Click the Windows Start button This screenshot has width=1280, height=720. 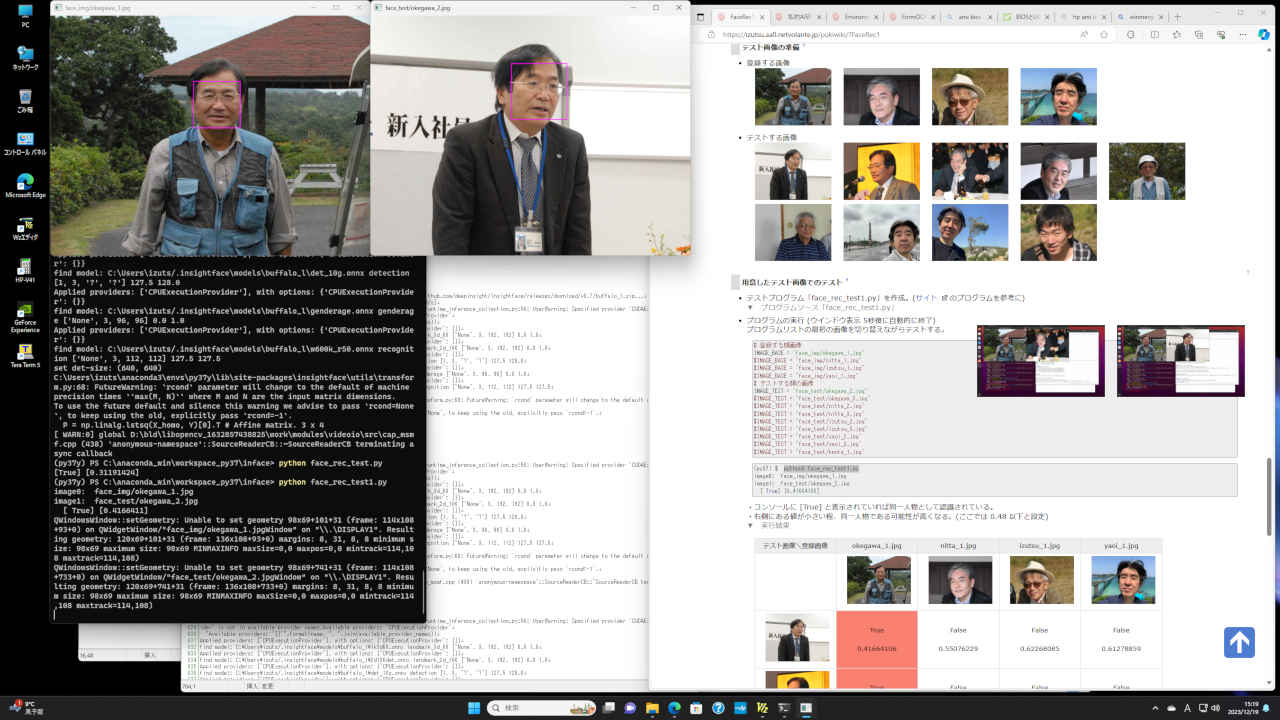pos(472,707)
